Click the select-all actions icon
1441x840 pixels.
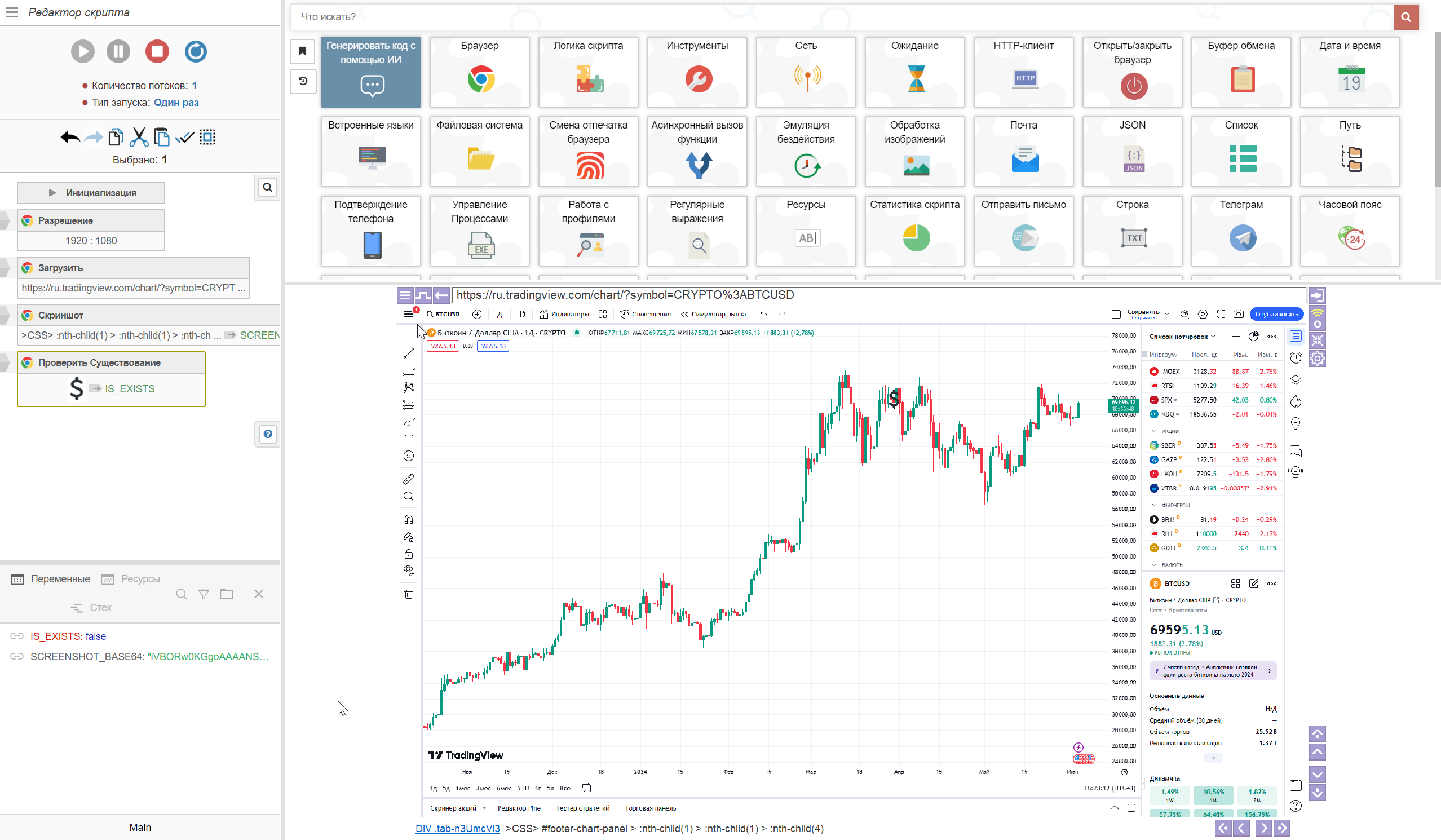(207, 137)
